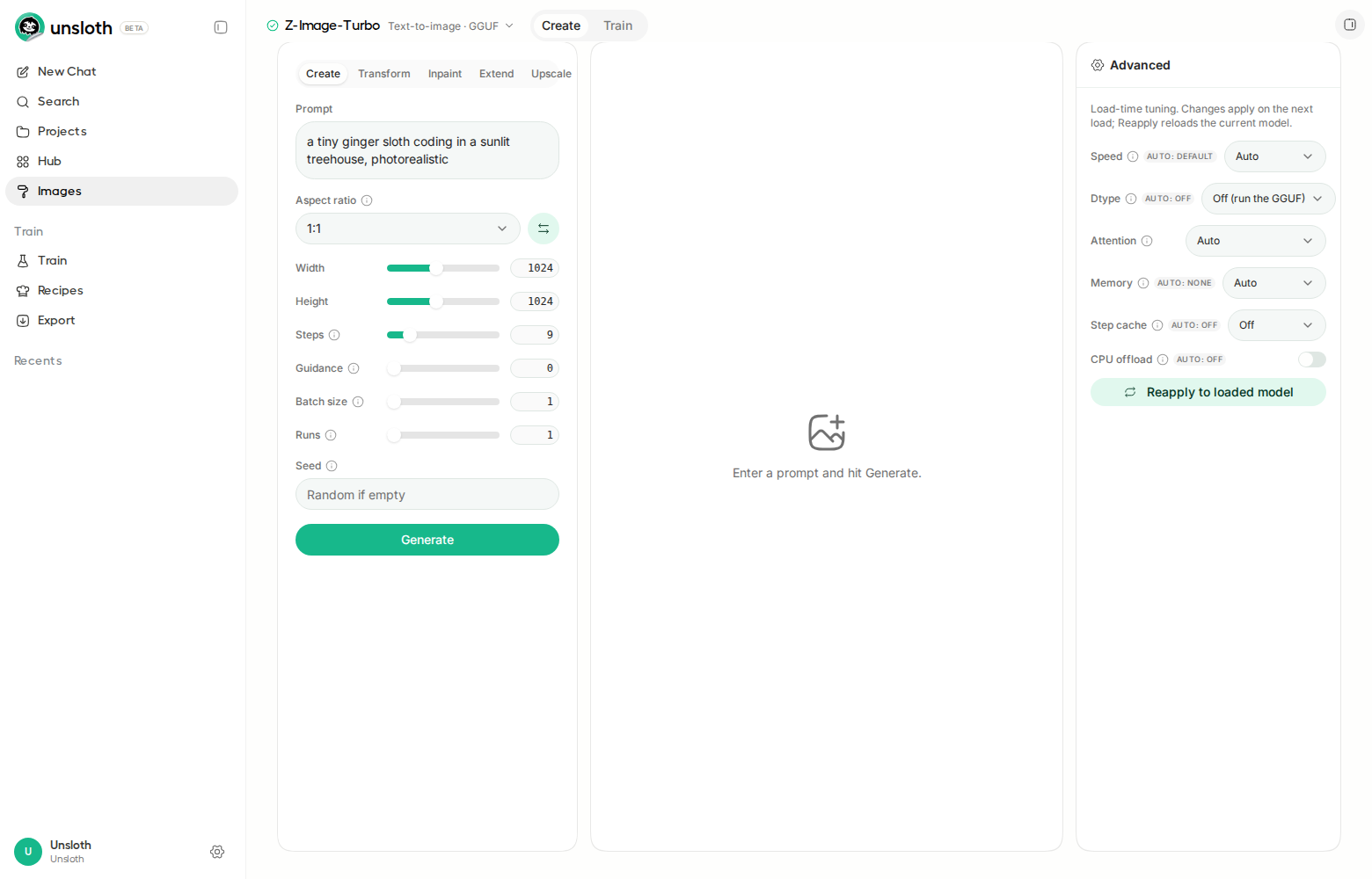Open settings gear next to Unsloth profile
1372x879 pixels.
click(x=217, y=852)
